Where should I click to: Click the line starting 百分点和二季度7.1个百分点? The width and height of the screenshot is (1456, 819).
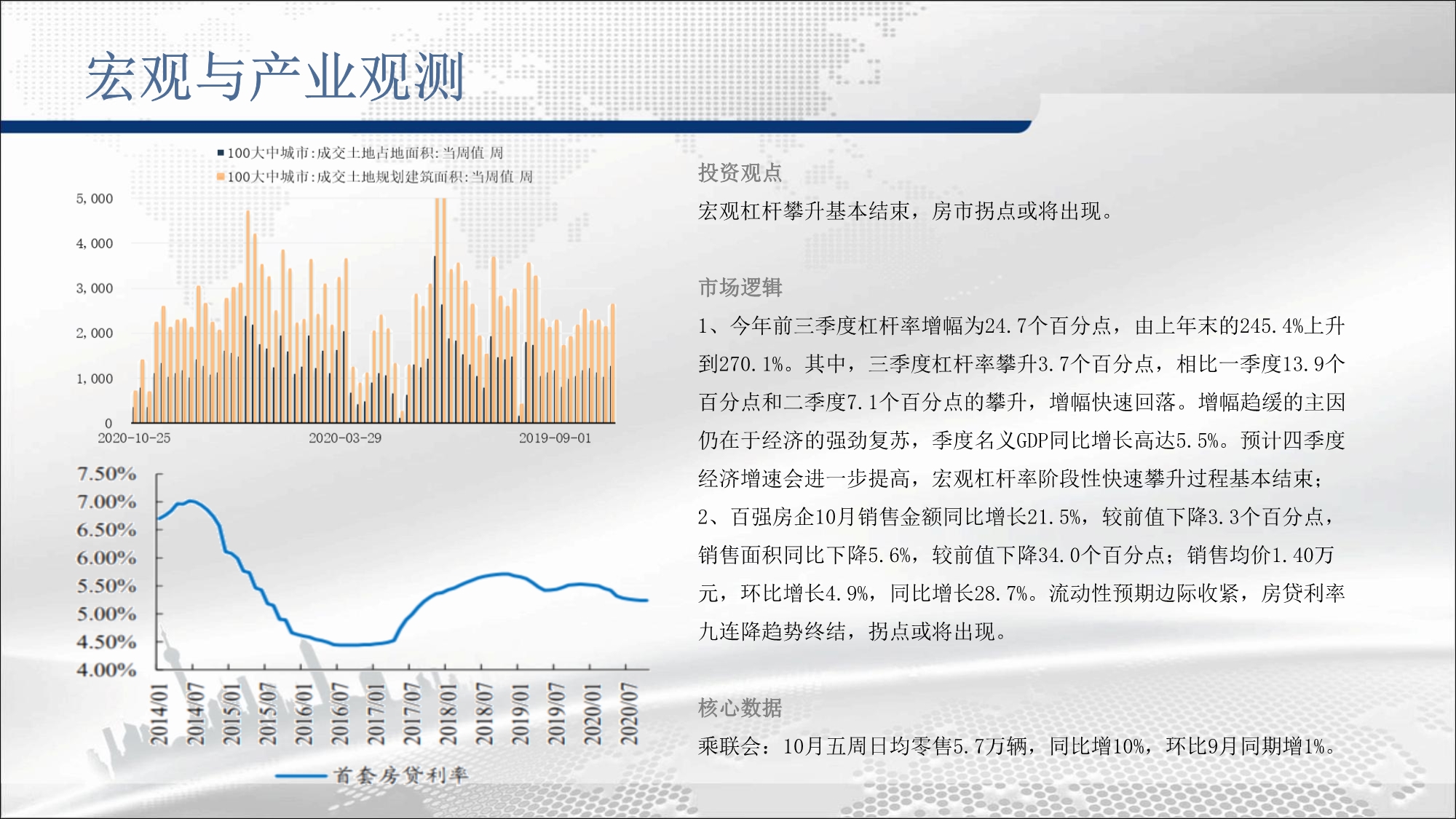tap(1021, 402)
